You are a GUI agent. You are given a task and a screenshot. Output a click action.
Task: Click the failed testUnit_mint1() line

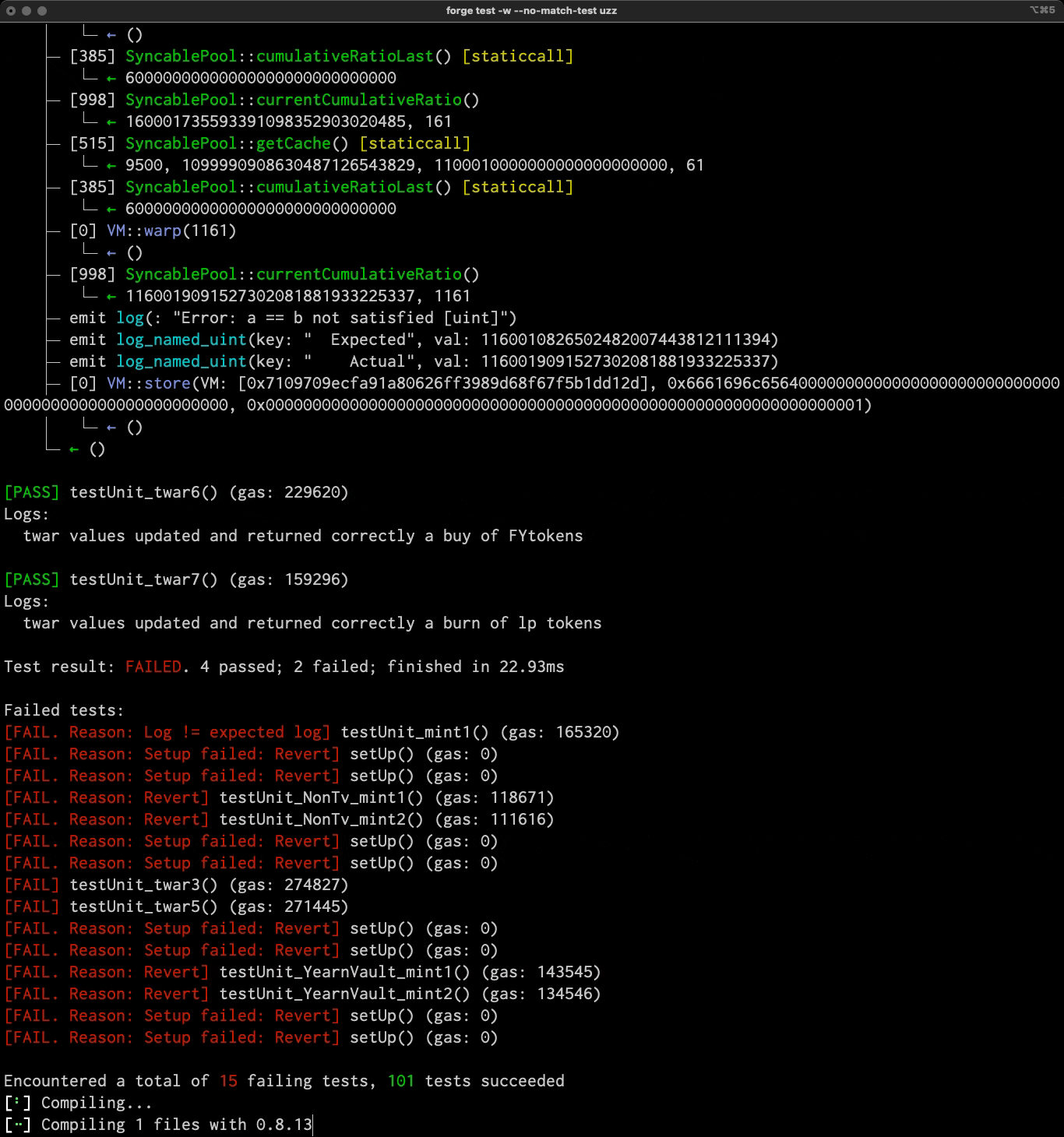pyautogui.click(x=312, y=732)
